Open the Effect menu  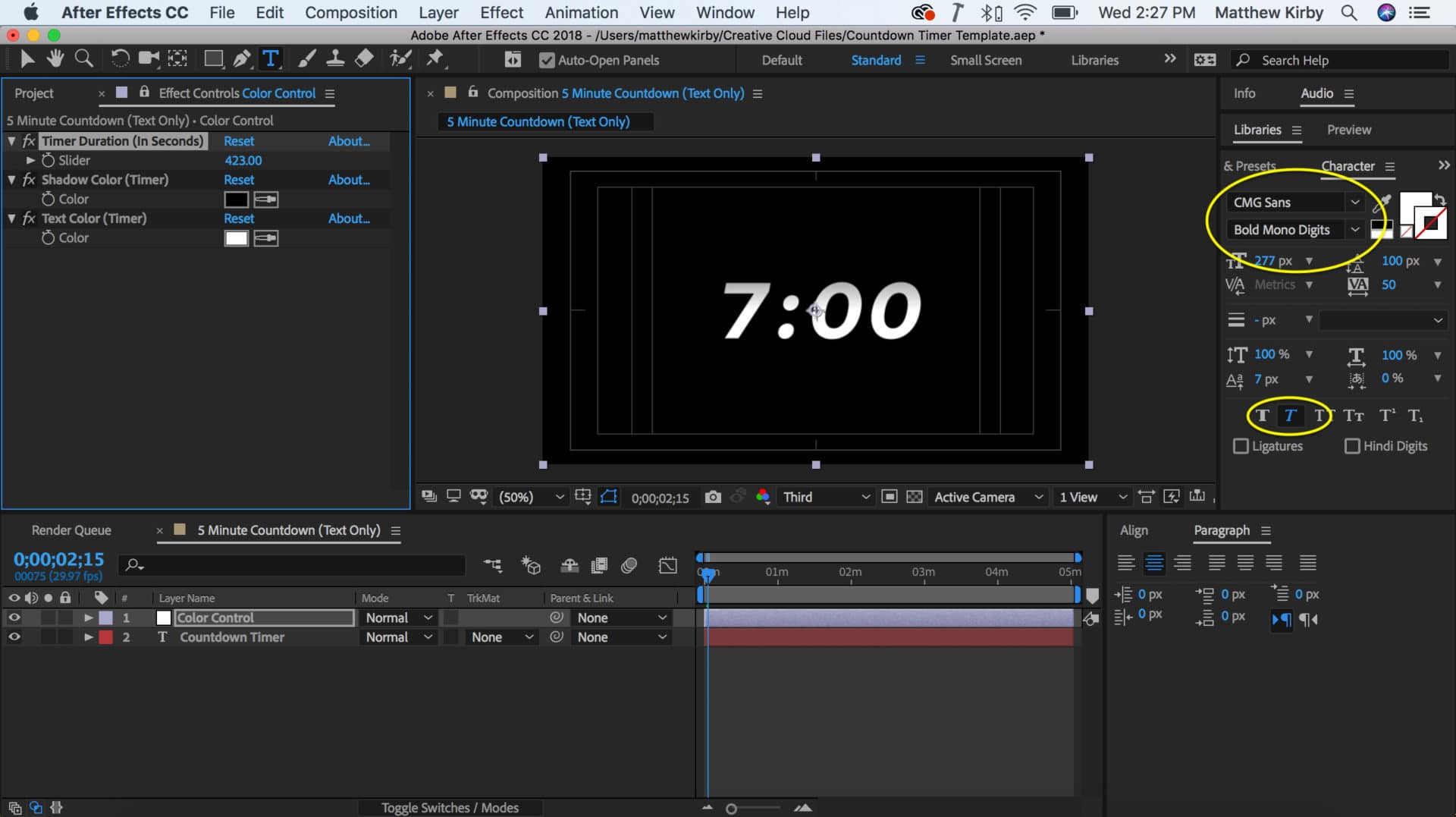click(x=501, y=12)
